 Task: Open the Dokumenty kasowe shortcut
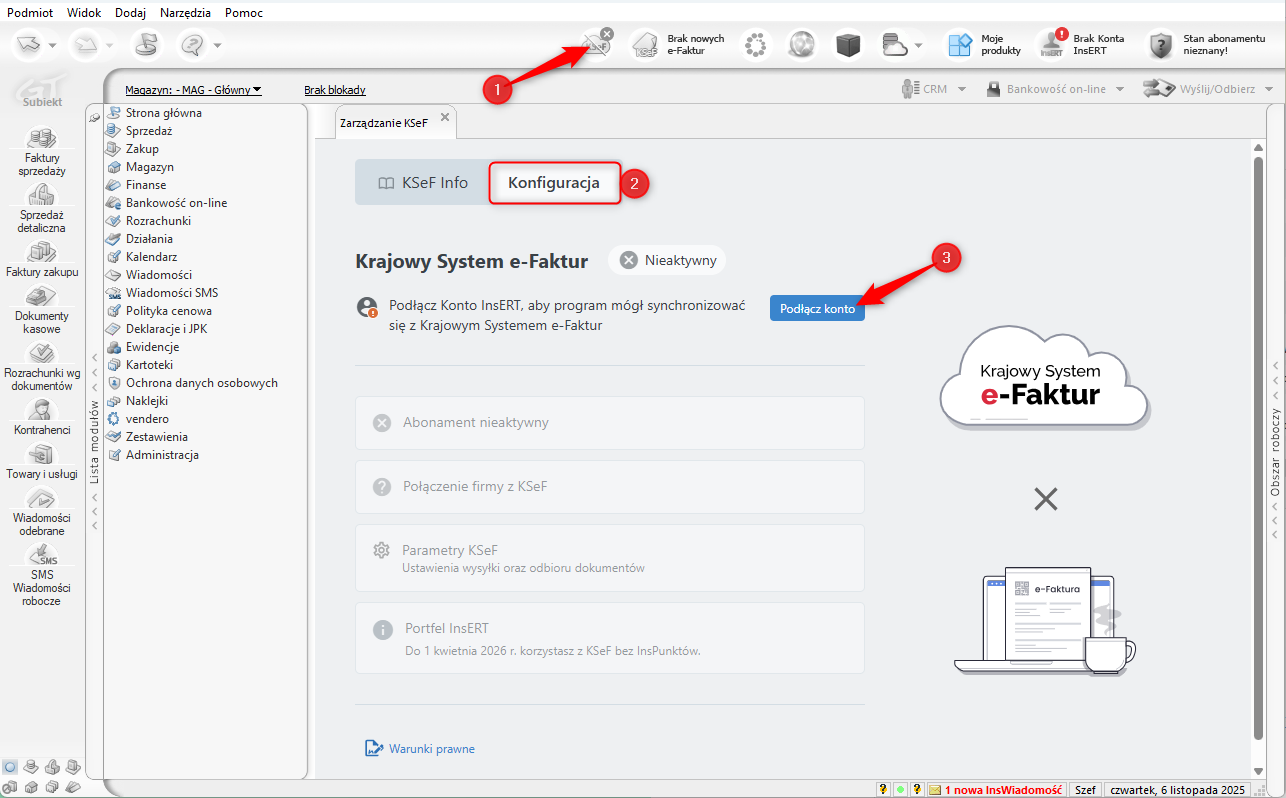coord(43,310)
